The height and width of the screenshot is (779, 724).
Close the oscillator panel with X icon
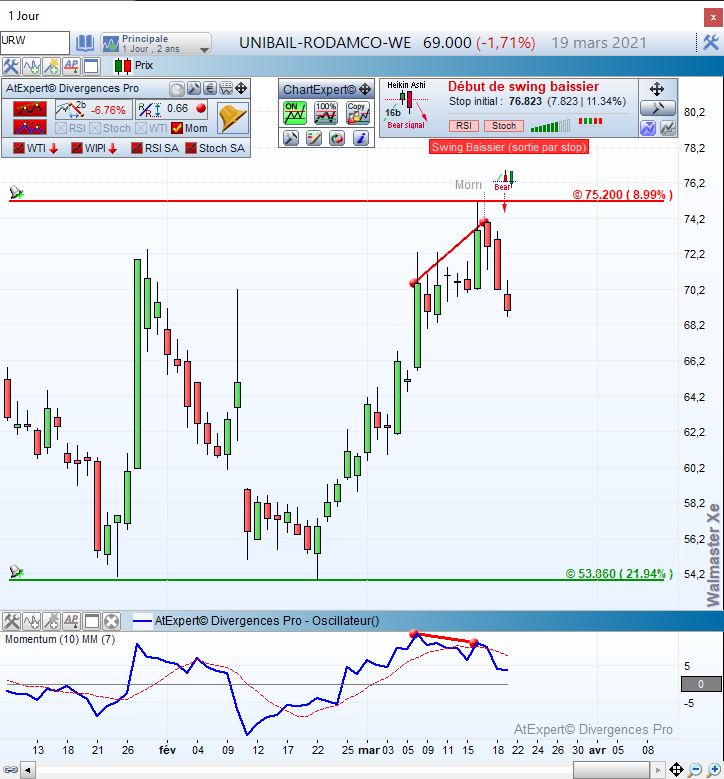112,621
